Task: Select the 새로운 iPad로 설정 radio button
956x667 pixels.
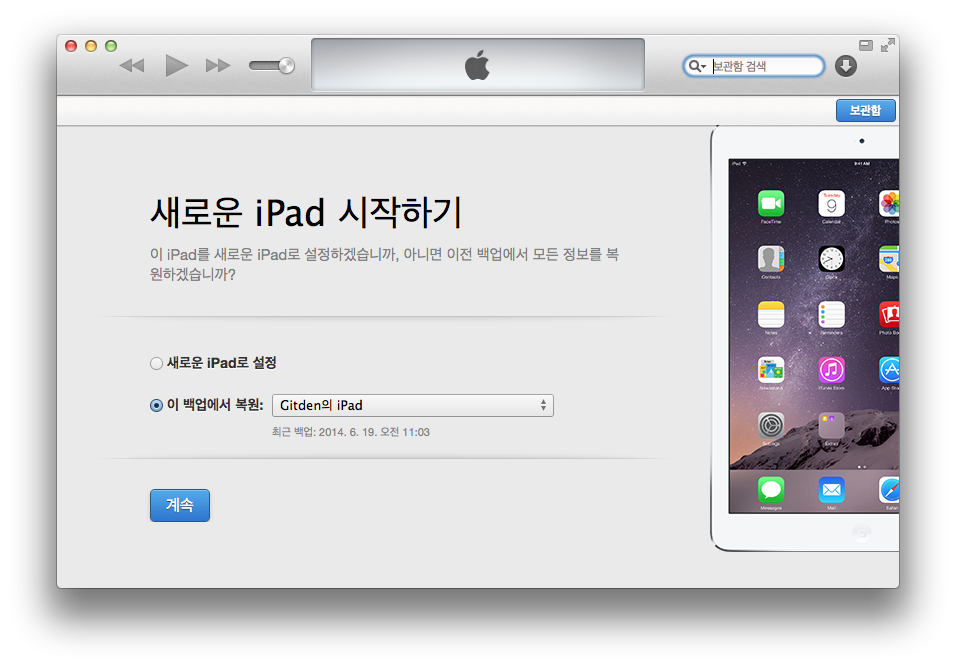Action: pos(156,363)
